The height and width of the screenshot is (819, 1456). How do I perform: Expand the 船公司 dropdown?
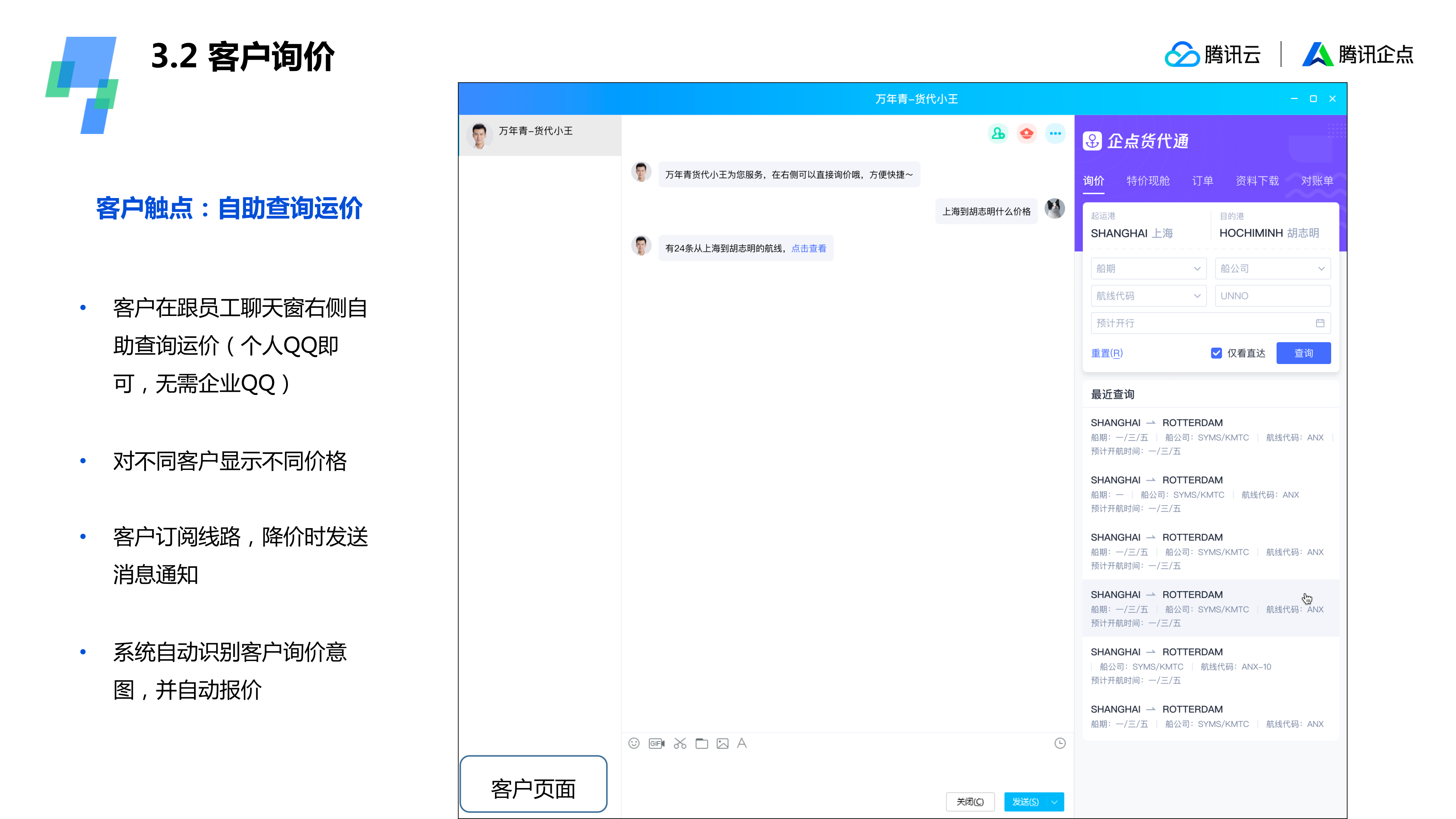point(1273,269)
